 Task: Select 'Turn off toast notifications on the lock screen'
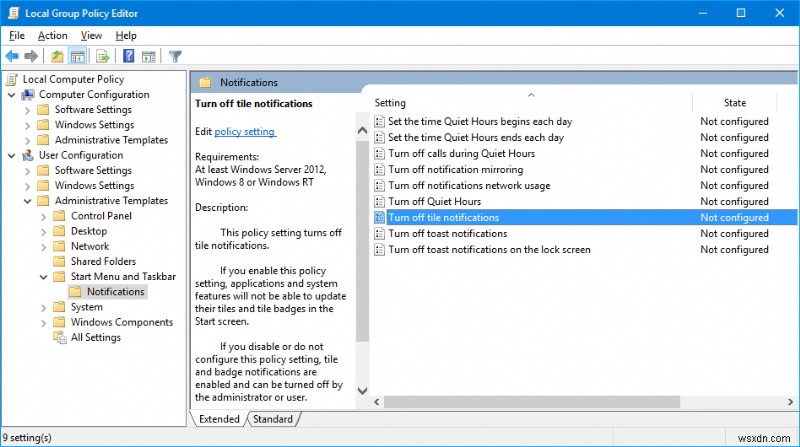489,250
